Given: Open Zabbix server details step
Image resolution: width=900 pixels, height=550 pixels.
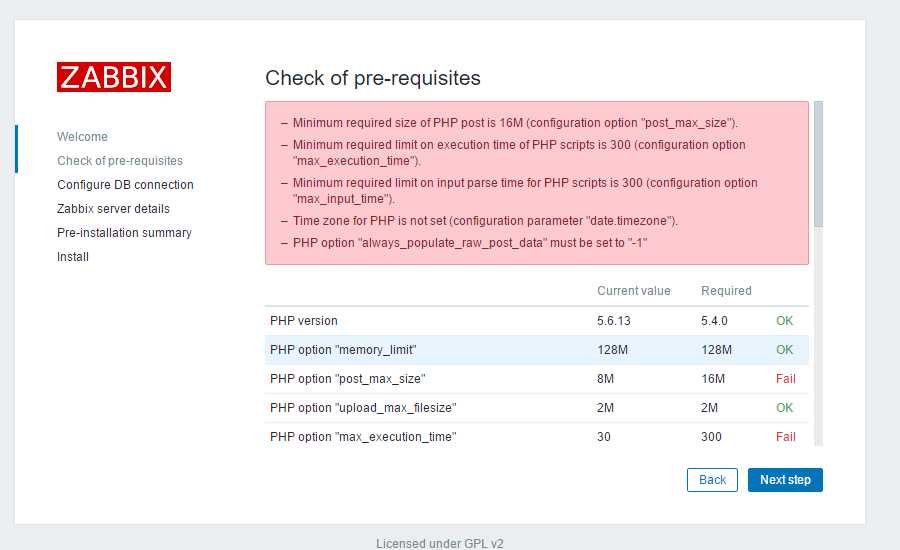Looking at the screenshot, I should point(113,209).
